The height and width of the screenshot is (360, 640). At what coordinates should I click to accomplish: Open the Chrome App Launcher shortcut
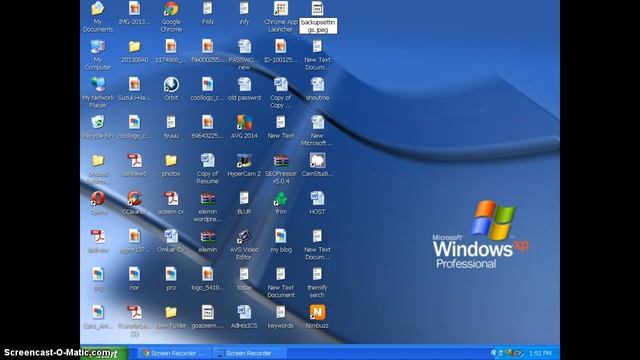coord(280,8)
